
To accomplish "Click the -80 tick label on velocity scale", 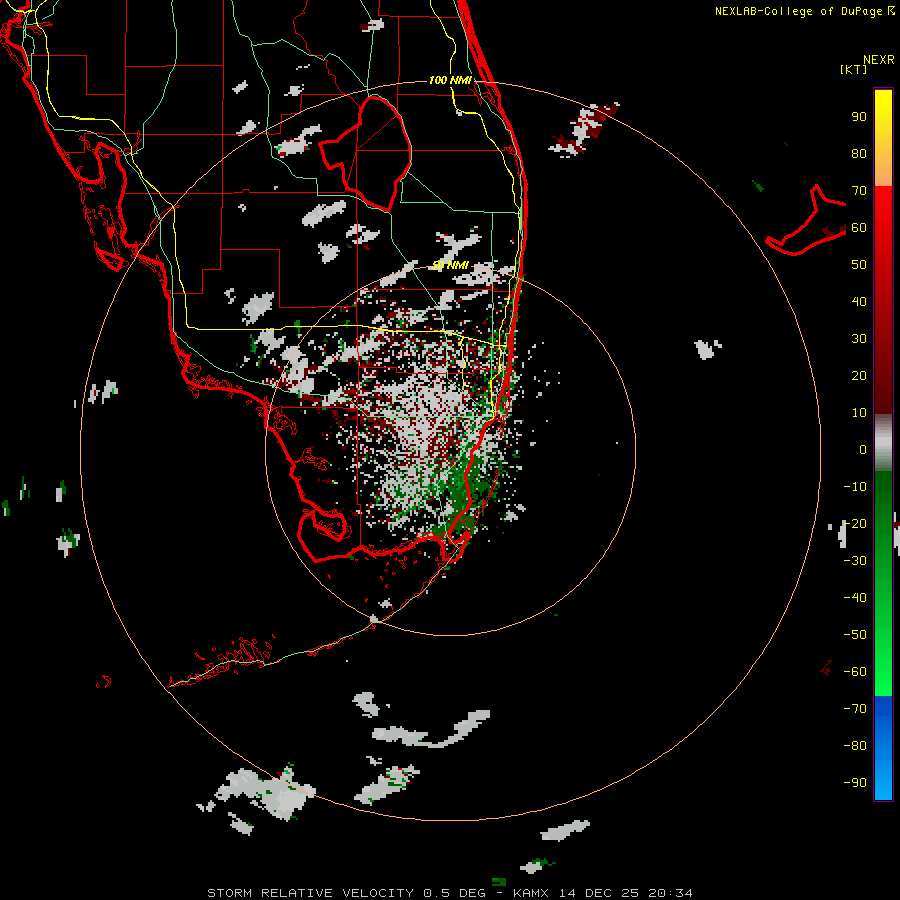I will pyautogui.click(x=855, y=746).
